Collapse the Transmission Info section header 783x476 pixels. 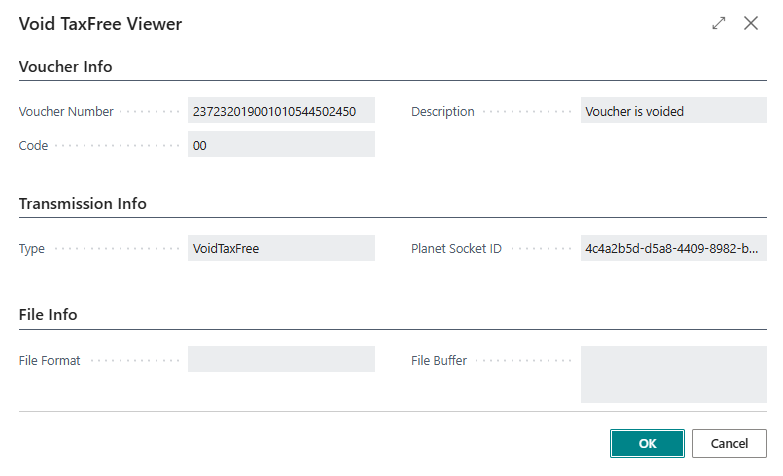pos(83,204)
